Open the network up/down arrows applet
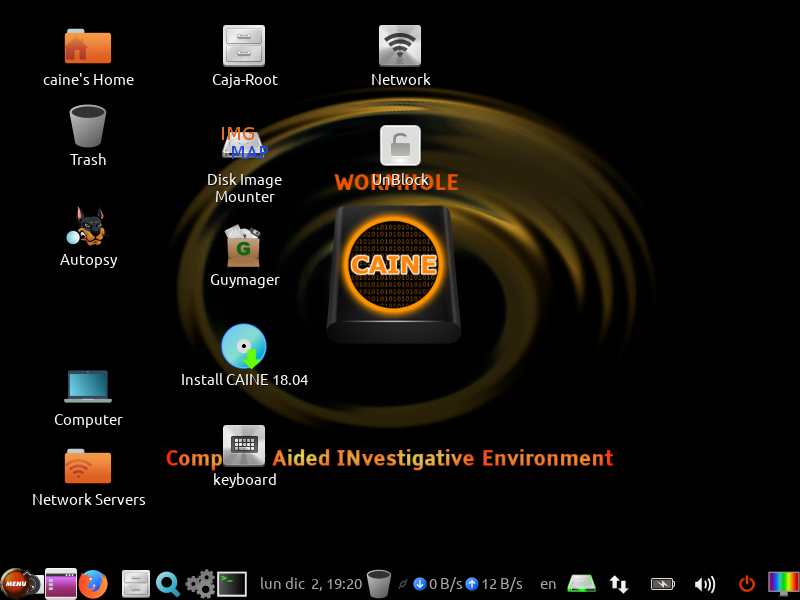800x600 pixels. (x=618, y=584)
